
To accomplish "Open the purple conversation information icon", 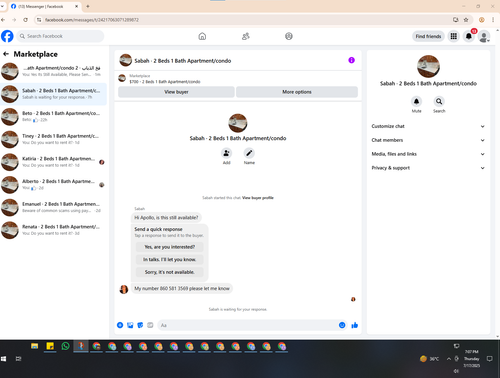I will pyautogui.click(x=351, y=60).
